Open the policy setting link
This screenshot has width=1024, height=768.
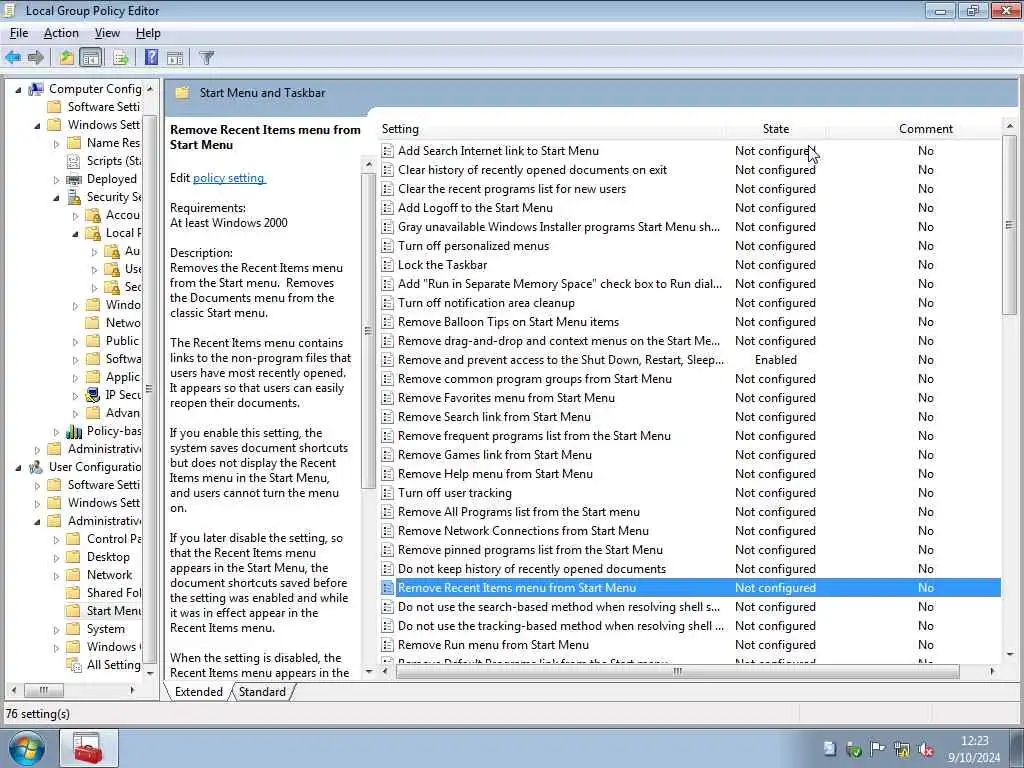(229, 178)
